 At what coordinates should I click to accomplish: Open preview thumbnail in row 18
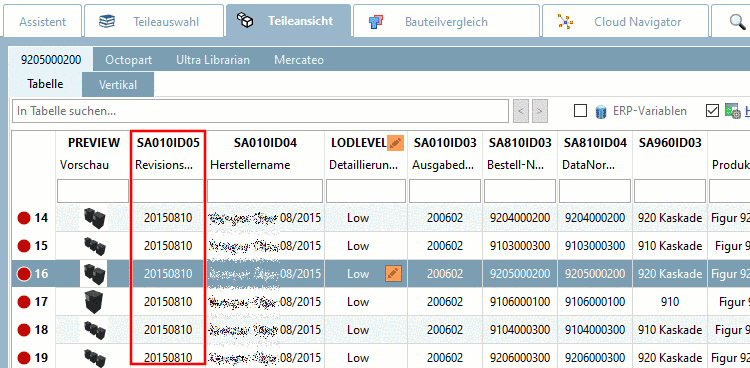tap(94, 330)
